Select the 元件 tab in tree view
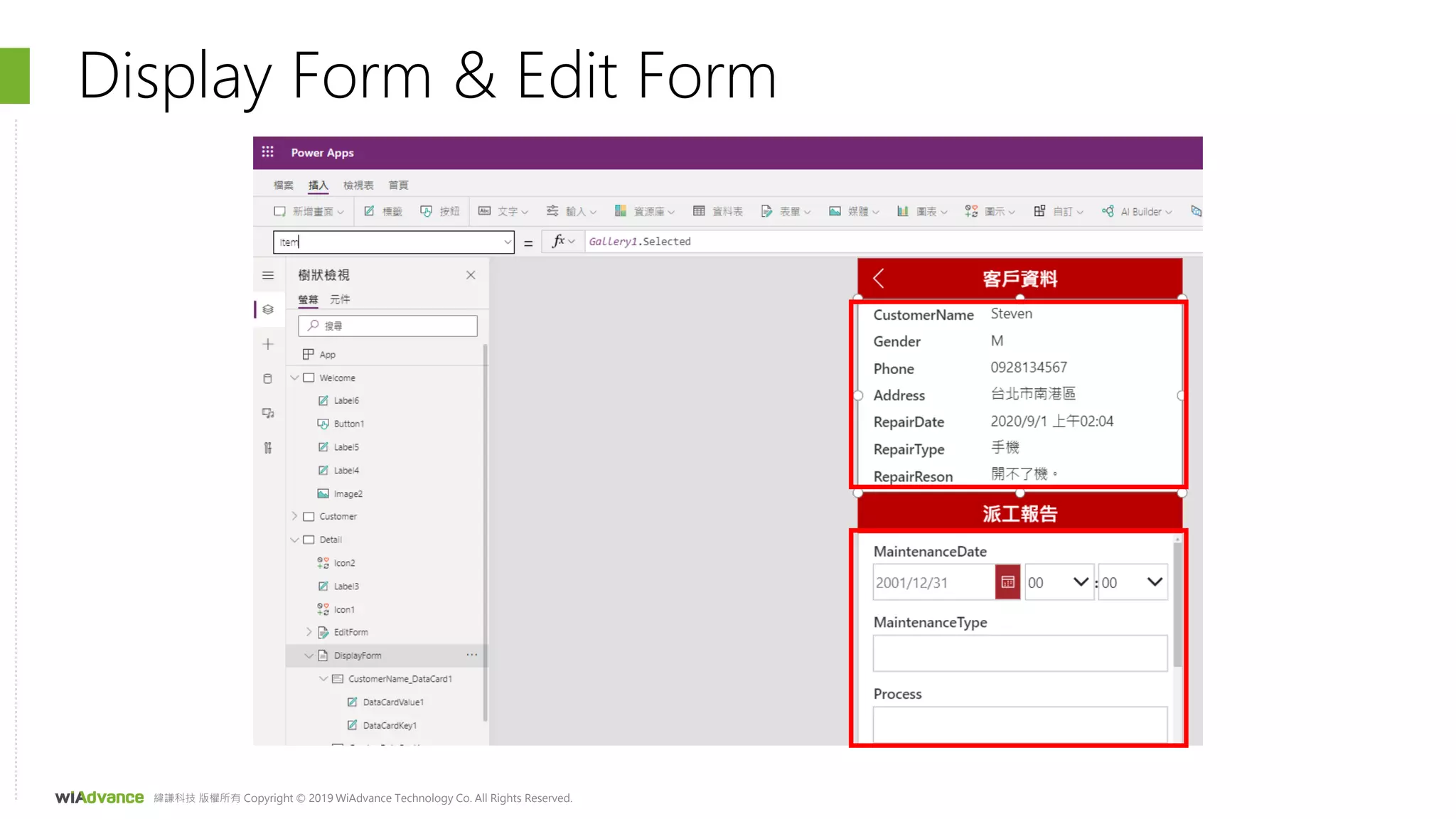1456x819 pixels. point(340,299)
